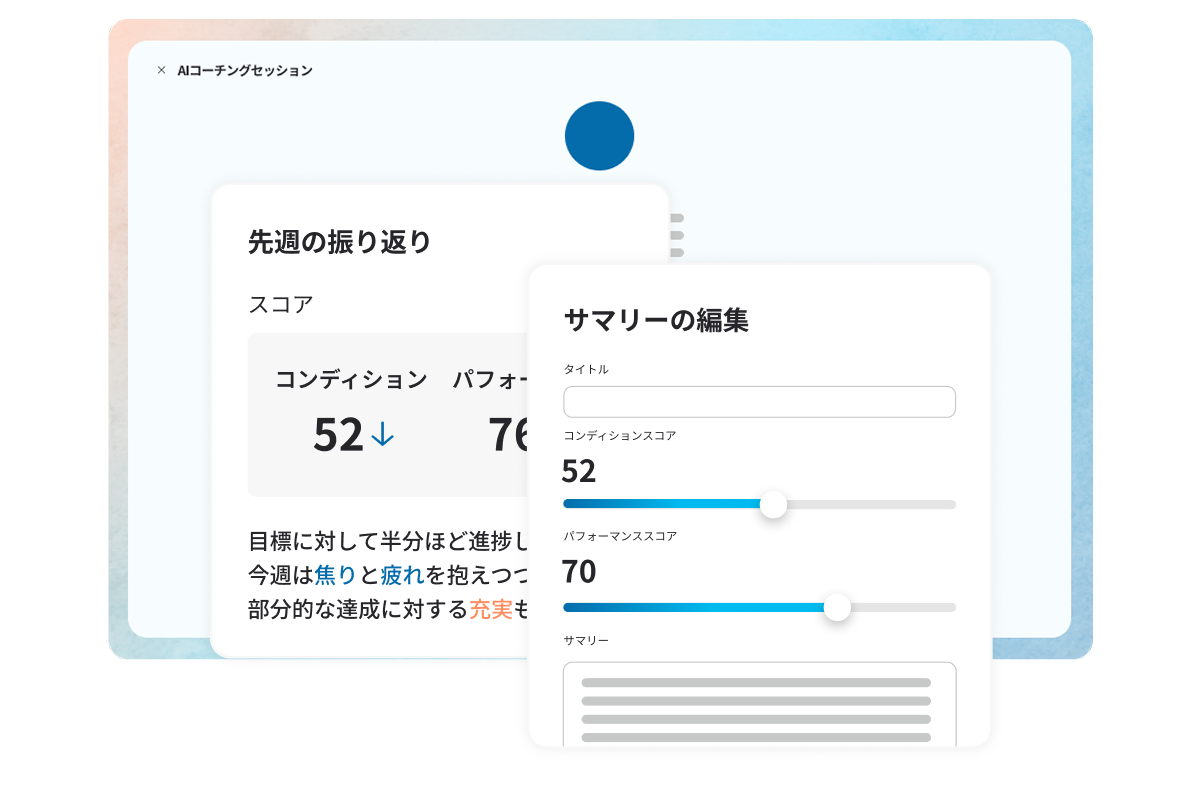Click the highlighted word 疲れ

403,575
